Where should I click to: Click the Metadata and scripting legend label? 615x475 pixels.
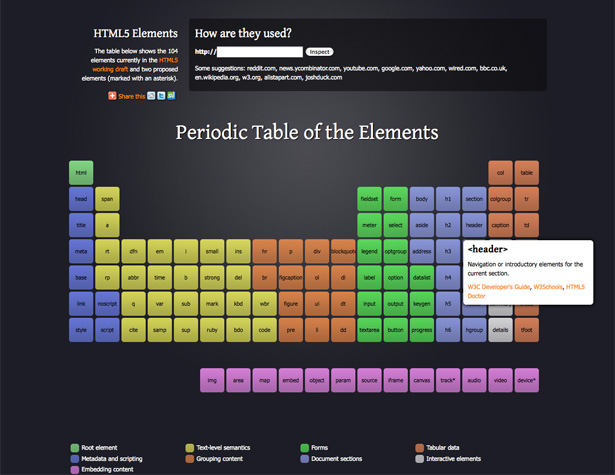112,459
